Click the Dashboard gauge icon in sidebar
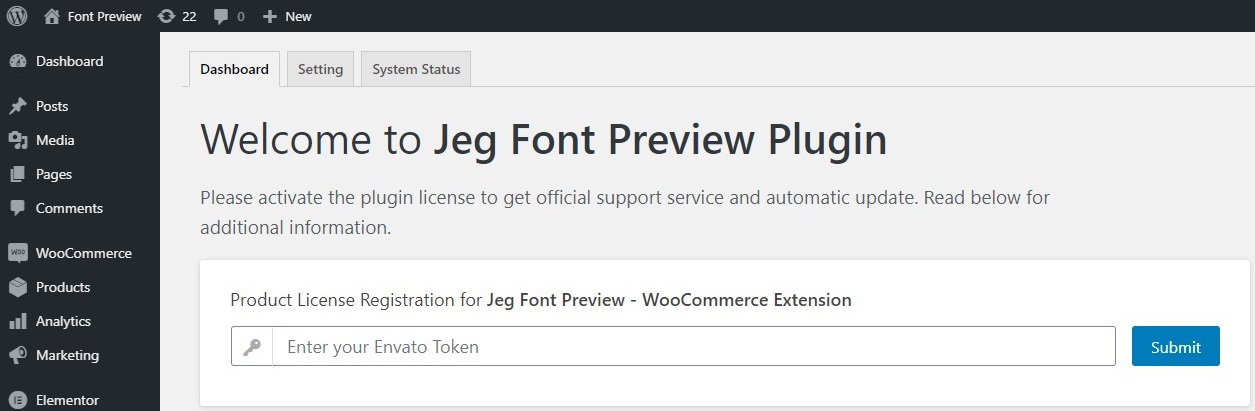 tap(17, 61)
